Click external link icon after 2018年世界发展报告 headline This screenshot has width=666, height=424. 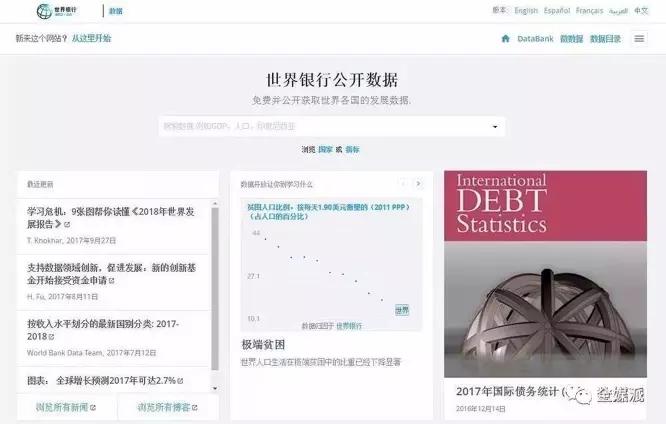tap(67, 224)
